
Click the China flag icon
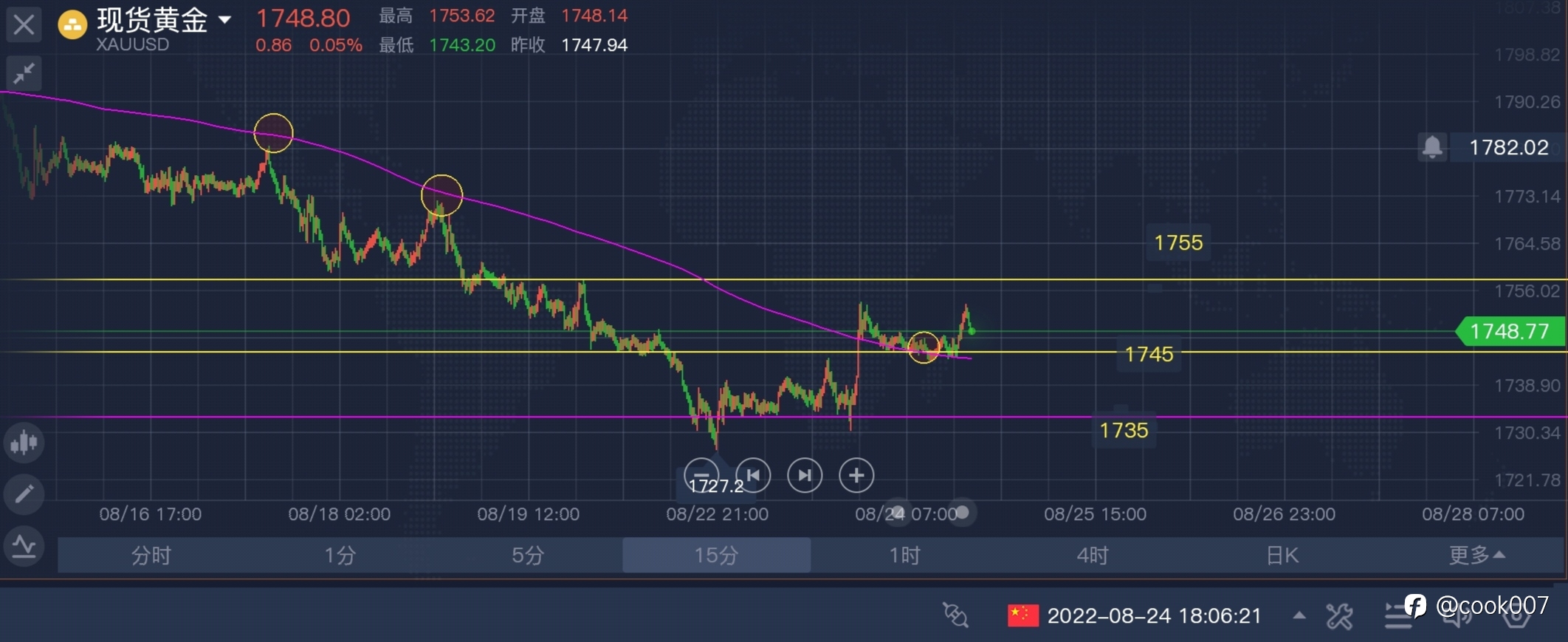tap(1023, 615)
